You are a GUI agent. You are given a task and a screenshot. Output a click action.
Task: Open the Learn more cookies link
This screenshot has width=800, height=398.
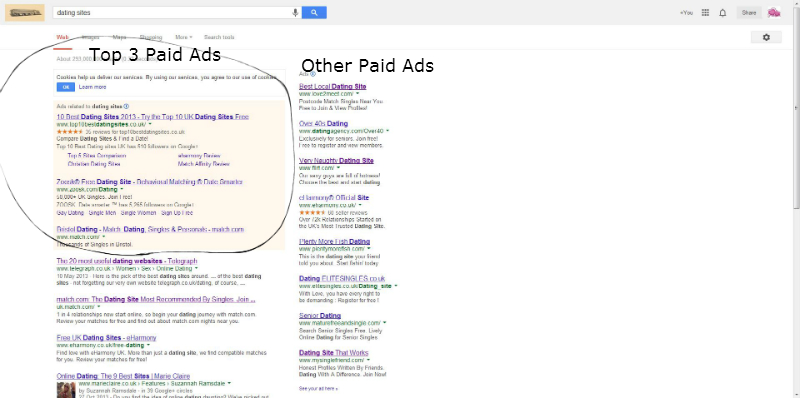[92, 87]
